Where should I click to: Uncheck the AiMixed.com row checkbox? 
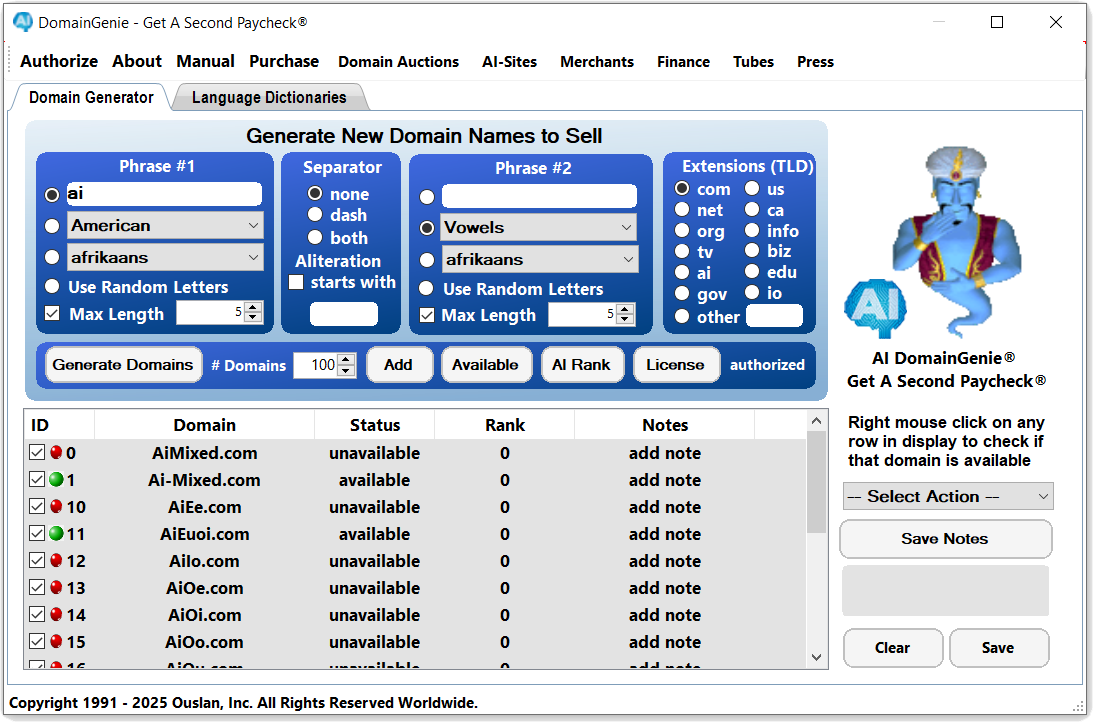click(x=37, y=452)
